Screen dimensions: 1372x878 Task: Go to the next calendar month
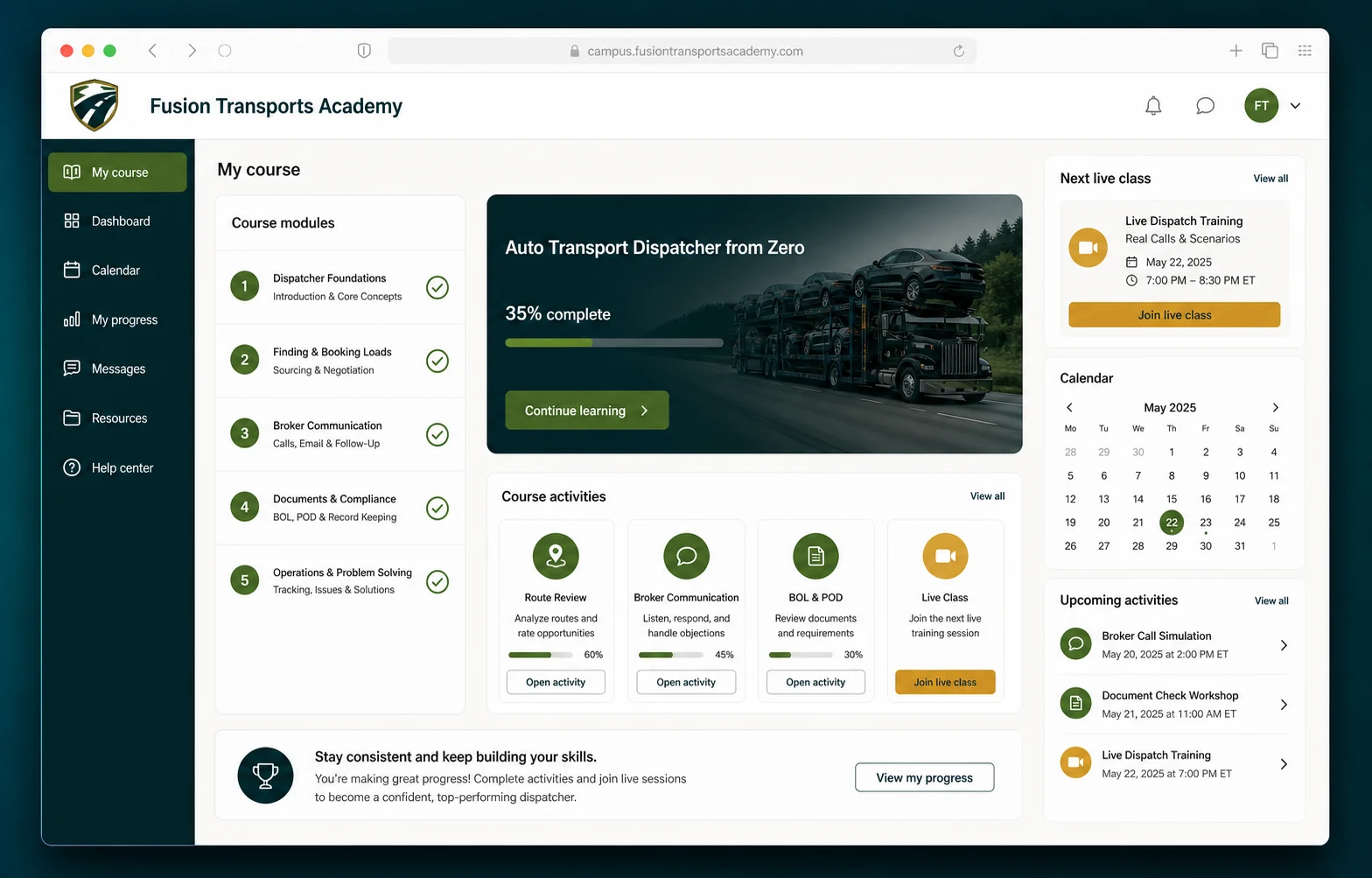coord(1276,407)
